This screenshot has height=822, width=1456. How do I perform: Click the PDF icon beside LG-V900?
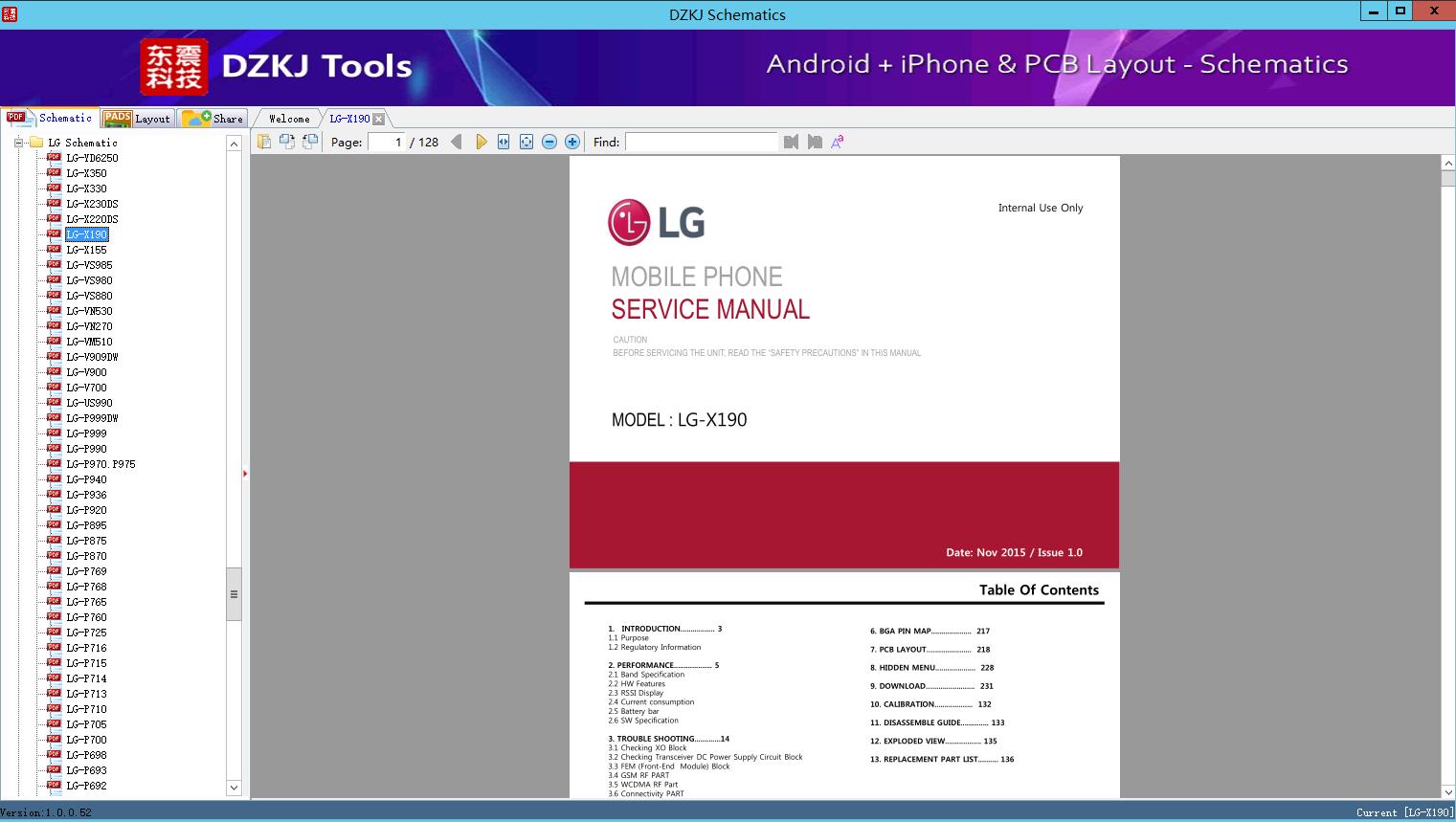54,372
